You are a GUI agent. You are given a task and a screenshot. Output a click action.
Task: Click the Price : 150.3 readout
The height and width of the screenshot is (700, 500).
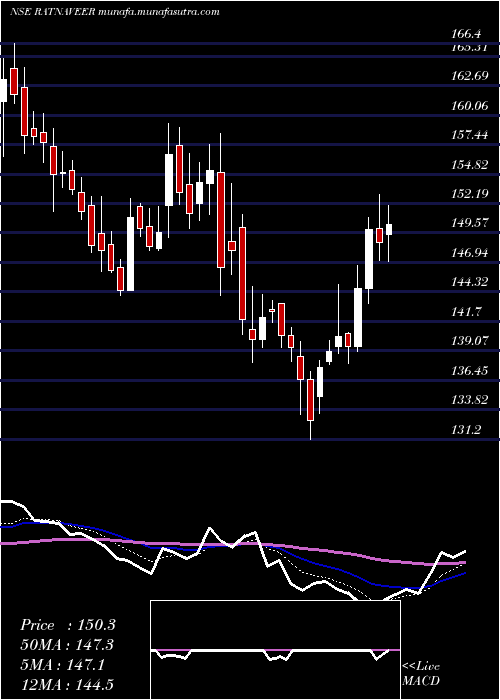(x=68, y=625)
